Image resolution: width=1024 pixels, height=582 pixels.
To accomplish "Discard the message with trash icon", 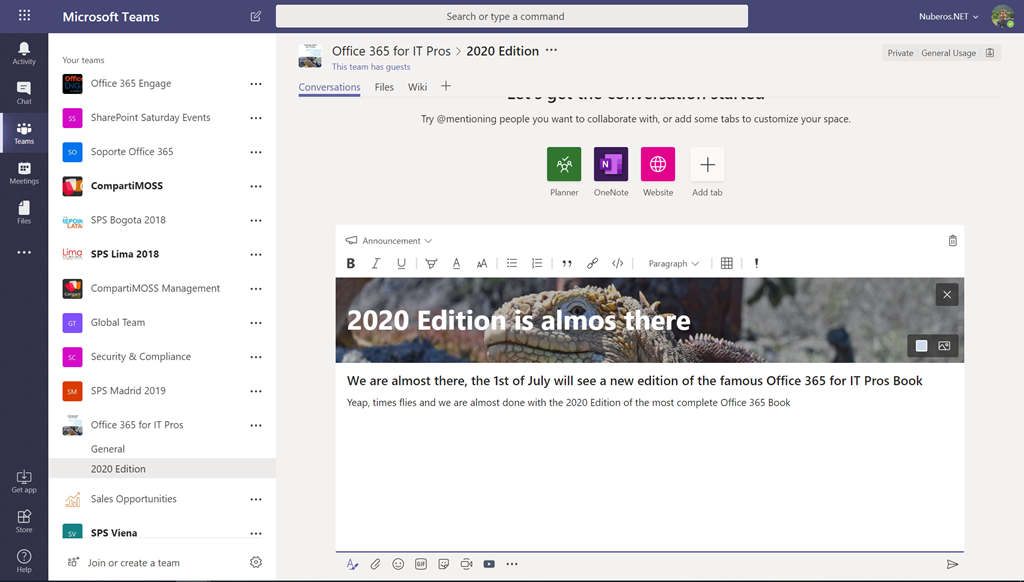I will (953, 240).
